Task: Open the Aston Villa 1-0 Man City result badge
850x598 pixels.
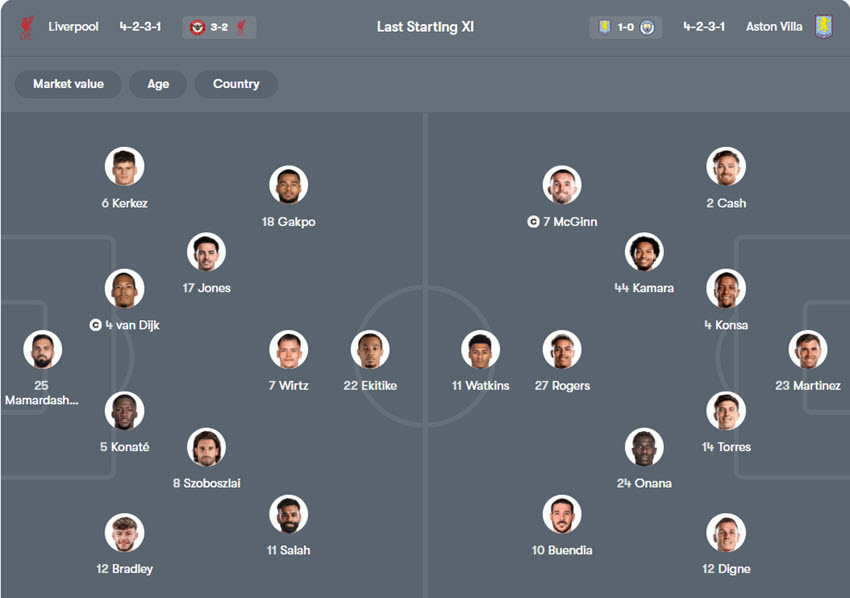Action: tap(625, 27)
